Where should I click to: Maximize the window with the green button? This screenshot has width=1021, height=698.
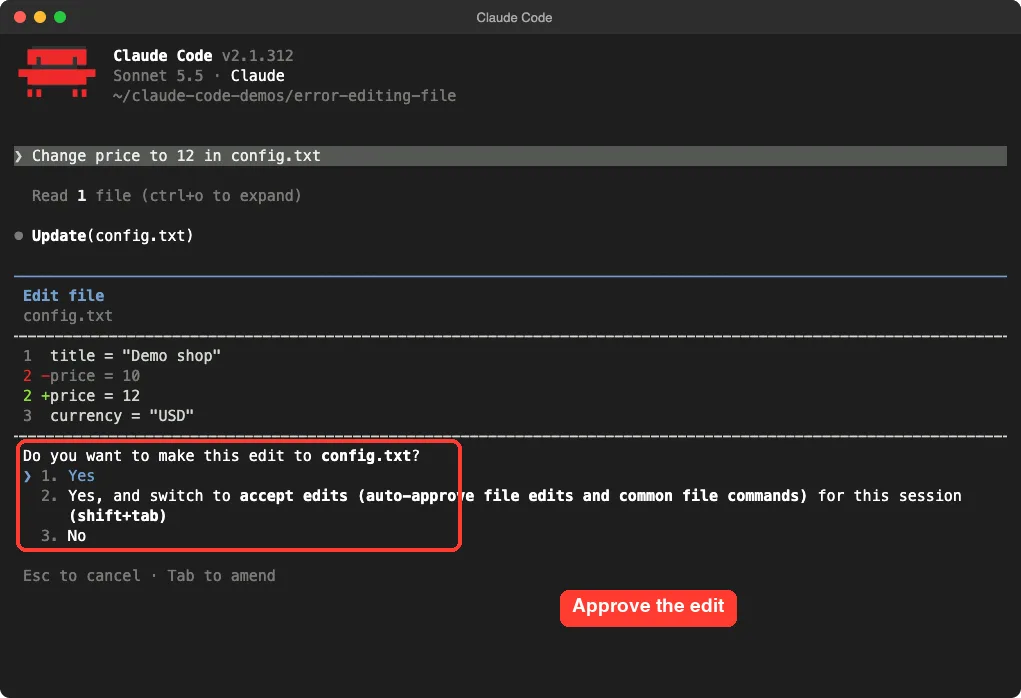coord(60,18)
